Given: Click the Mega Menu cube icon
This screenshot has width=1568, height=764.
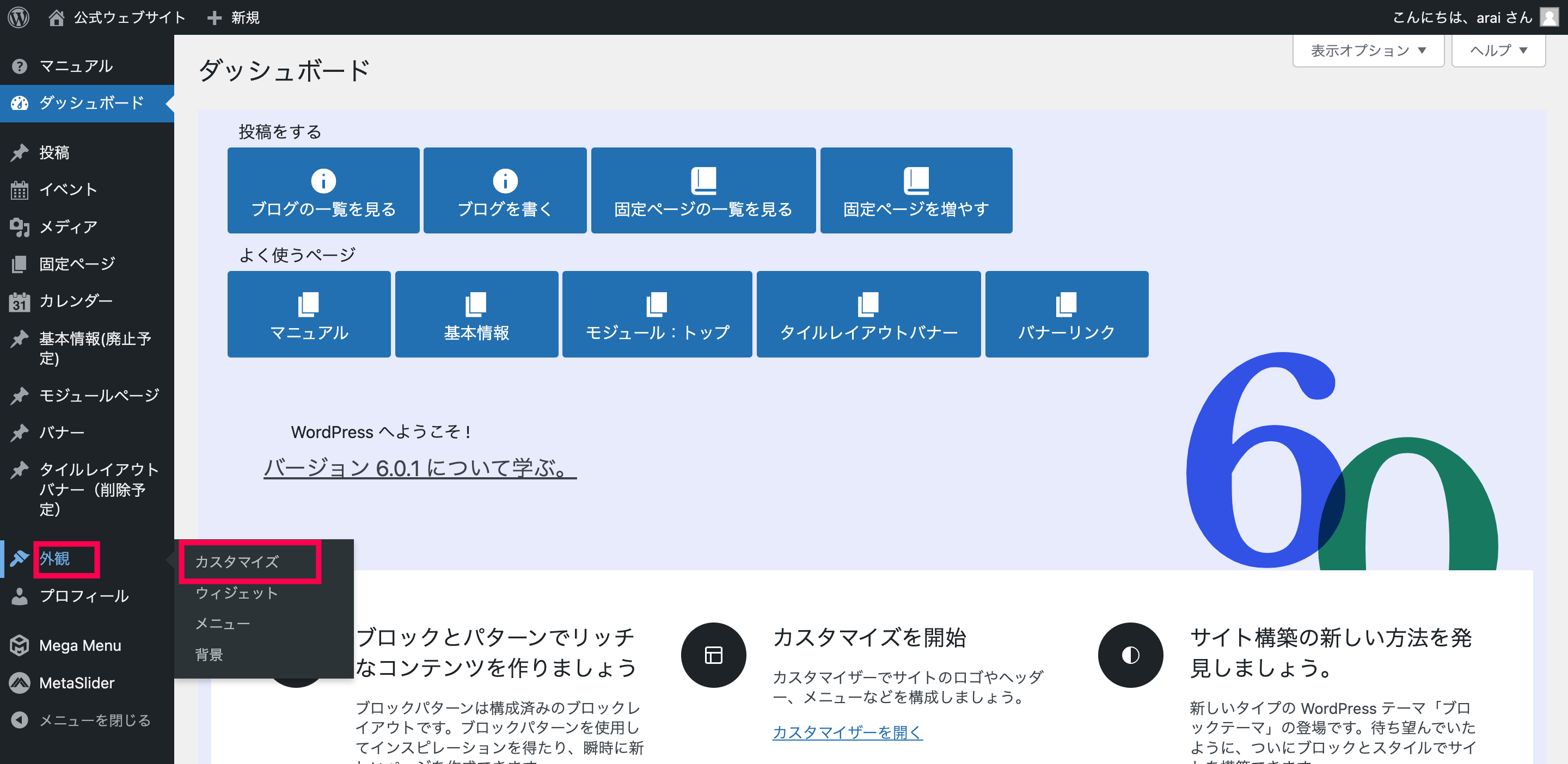Looking at the screenshot, I should 20,645.
